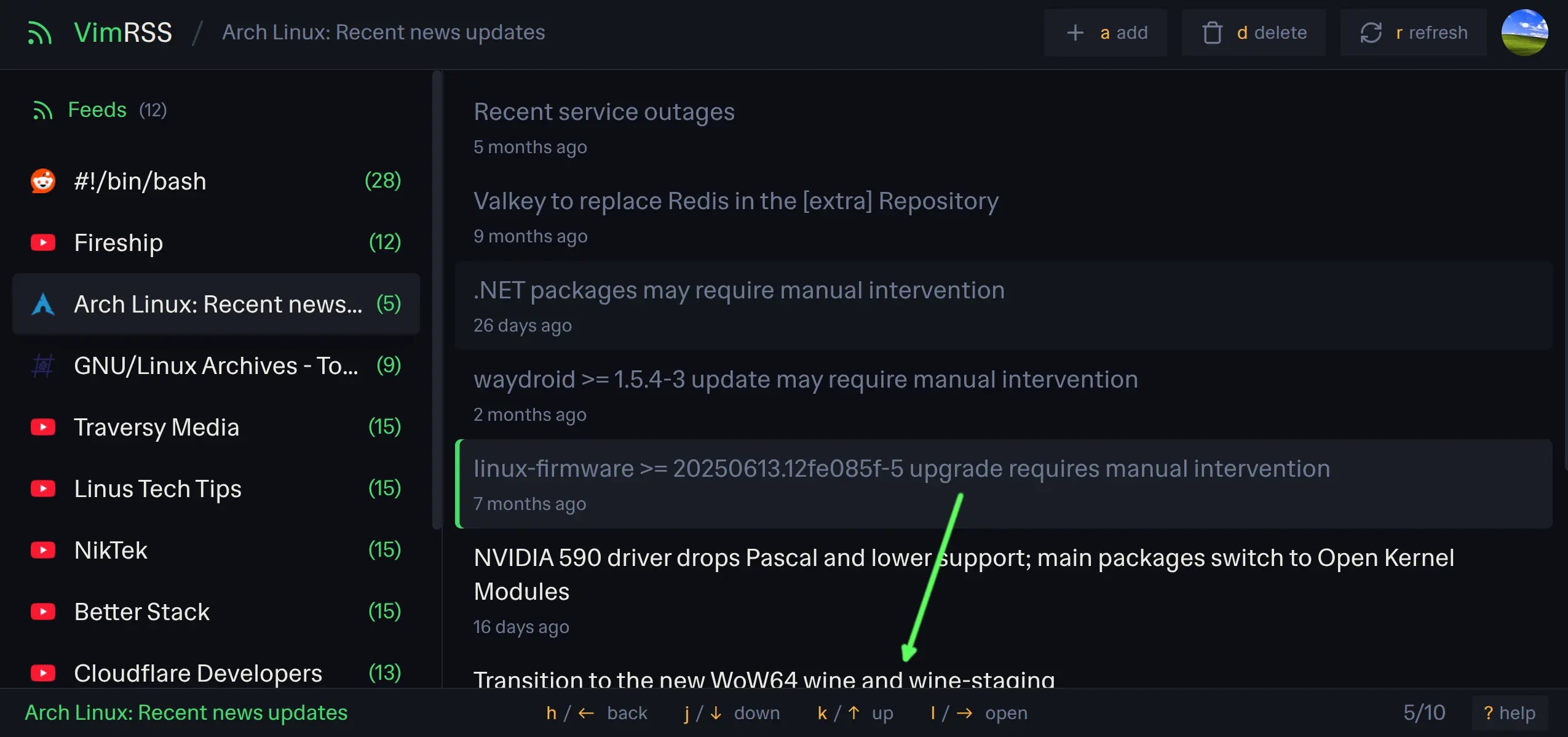1568x737 pixels.
Task: Collapse the Feeds (12) section
Action: 98,110
